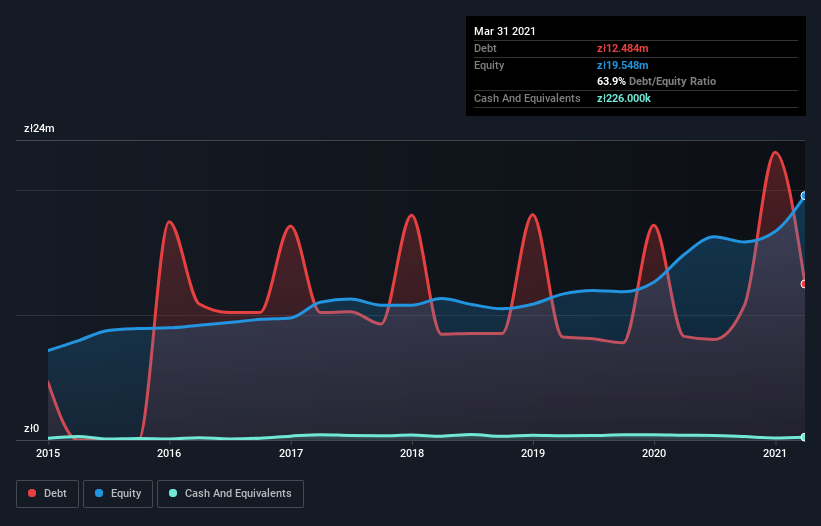The image size is (821, 526).
Task: Click the Mar 31 2021 tooltip date
Action: click(x=505, y=31)
